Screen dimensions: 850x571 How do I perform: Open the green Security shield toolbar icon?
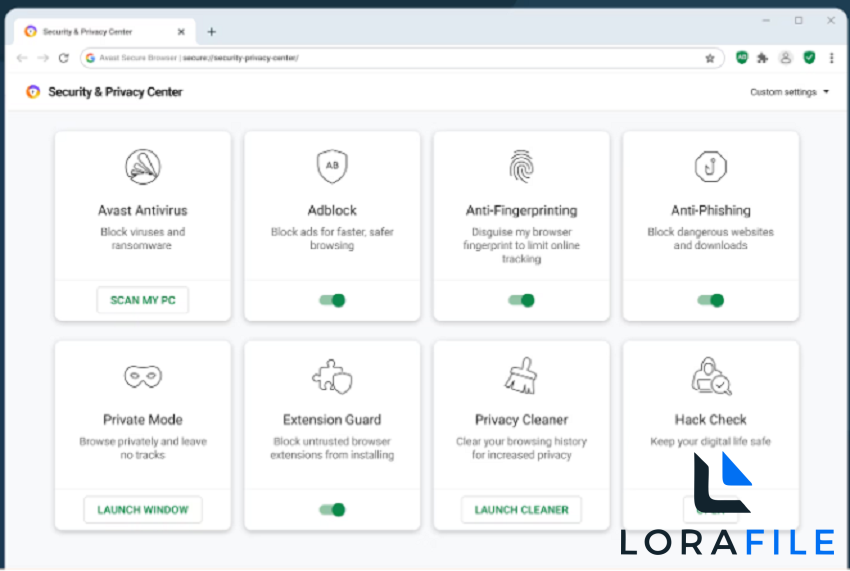809,57
